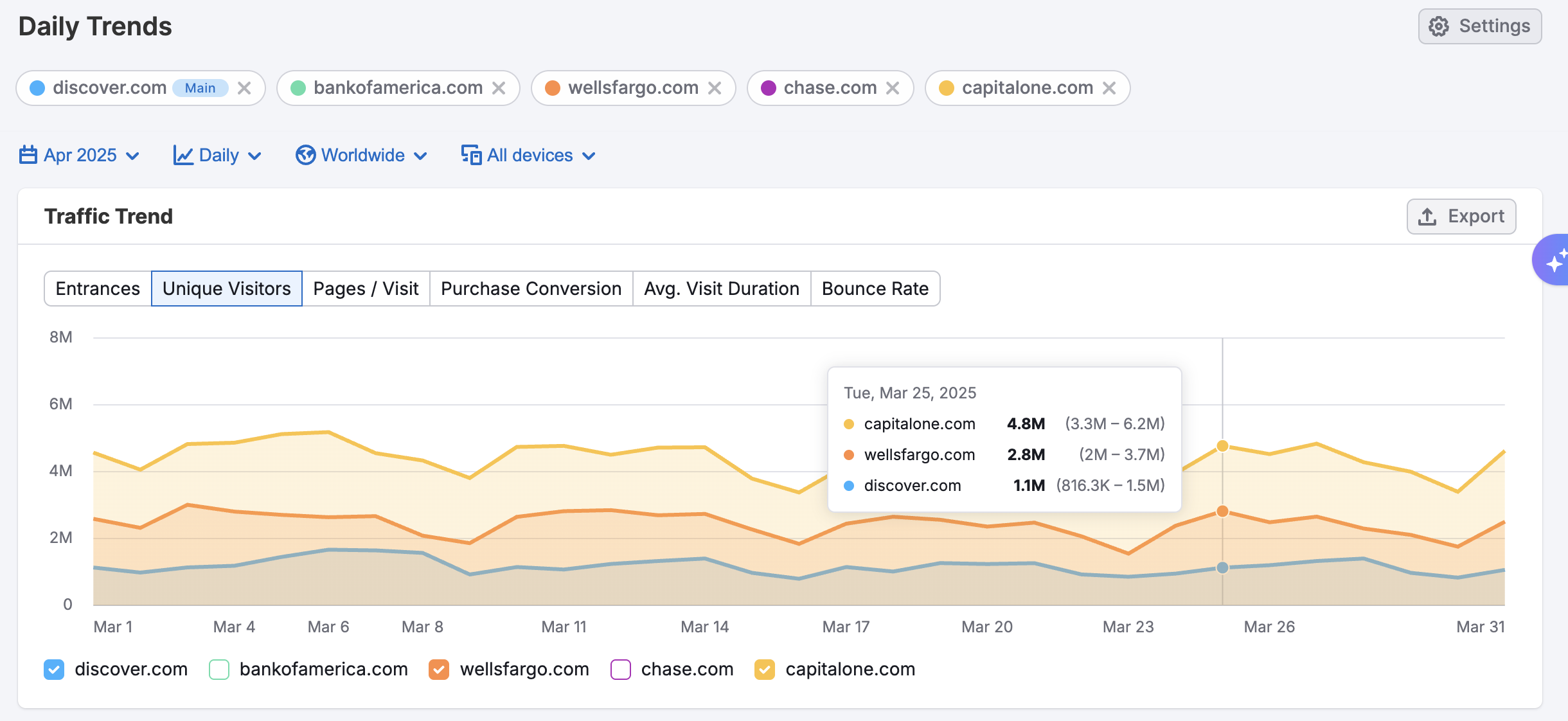Remove discover.com with its X icon
The height and width of the screenshot is (721, 1568).
[x=244, y=88]
